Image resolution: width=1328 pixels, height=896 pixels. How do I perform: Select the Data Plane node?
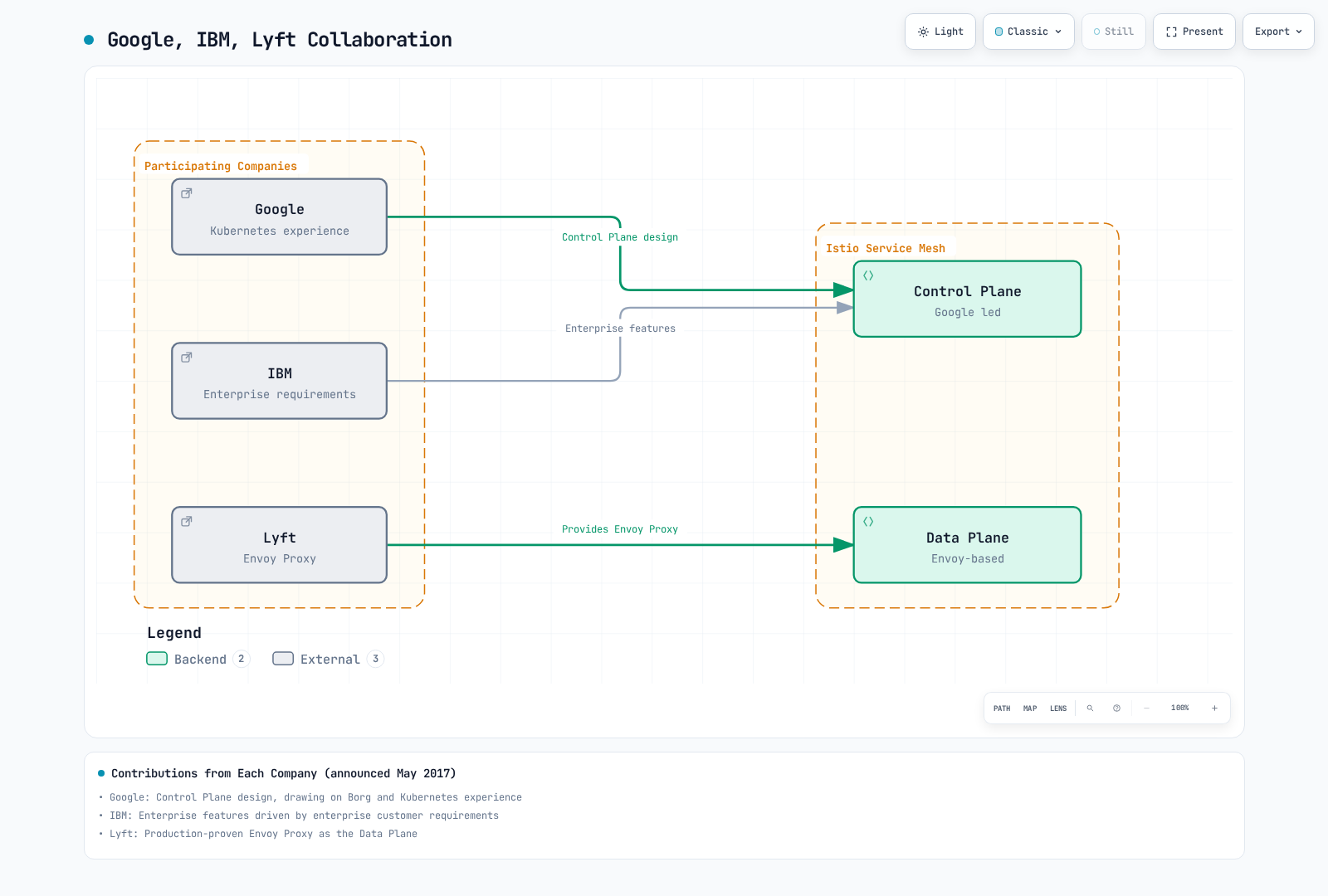(x=968, y=545)
